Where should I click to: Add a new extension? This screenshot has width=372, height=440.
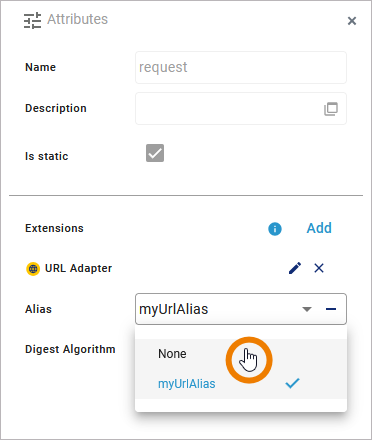click(319, 228)
